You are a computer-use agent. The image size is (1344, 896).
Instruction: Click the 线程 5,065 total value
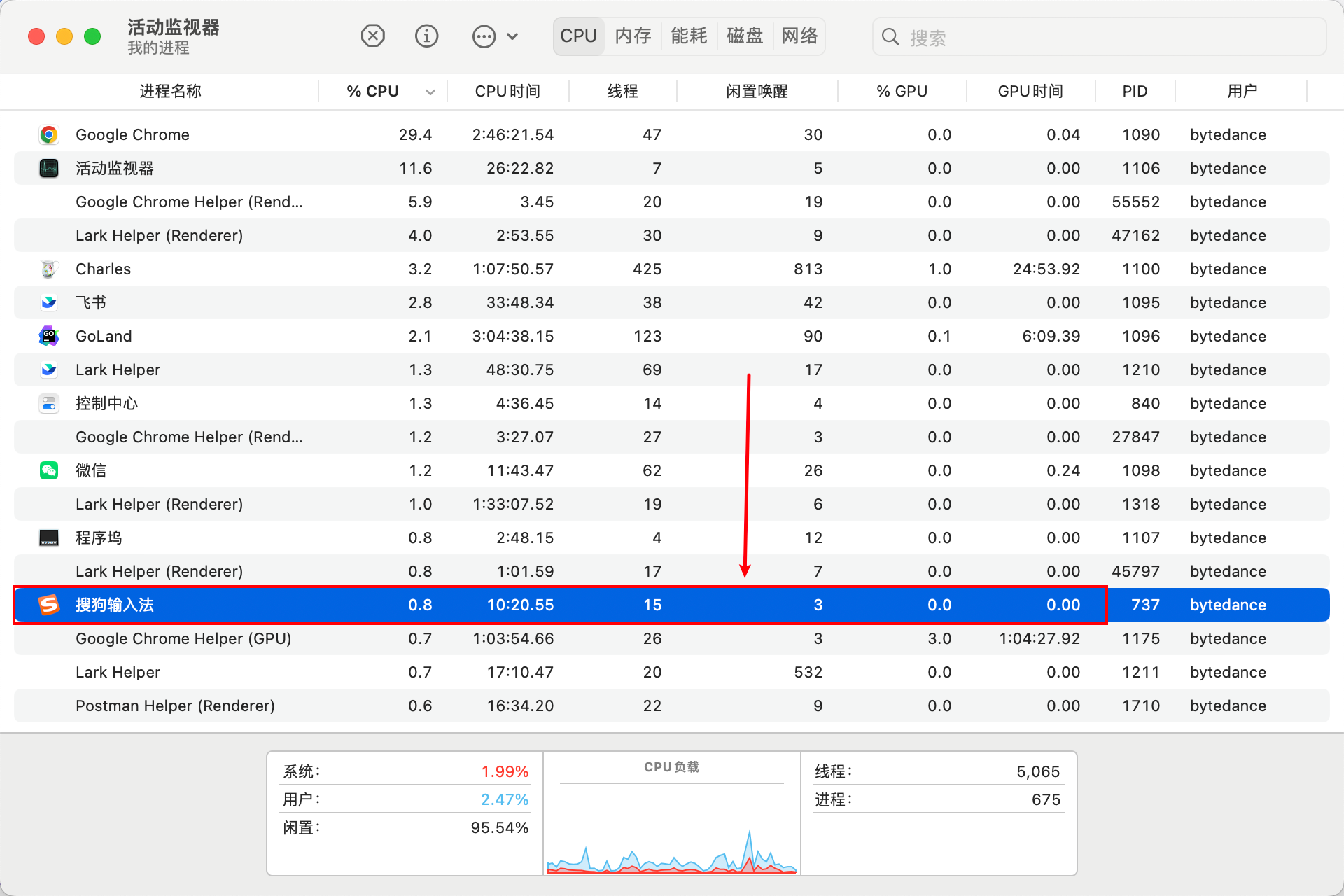pyautogui.click(x=1038, y=771)
